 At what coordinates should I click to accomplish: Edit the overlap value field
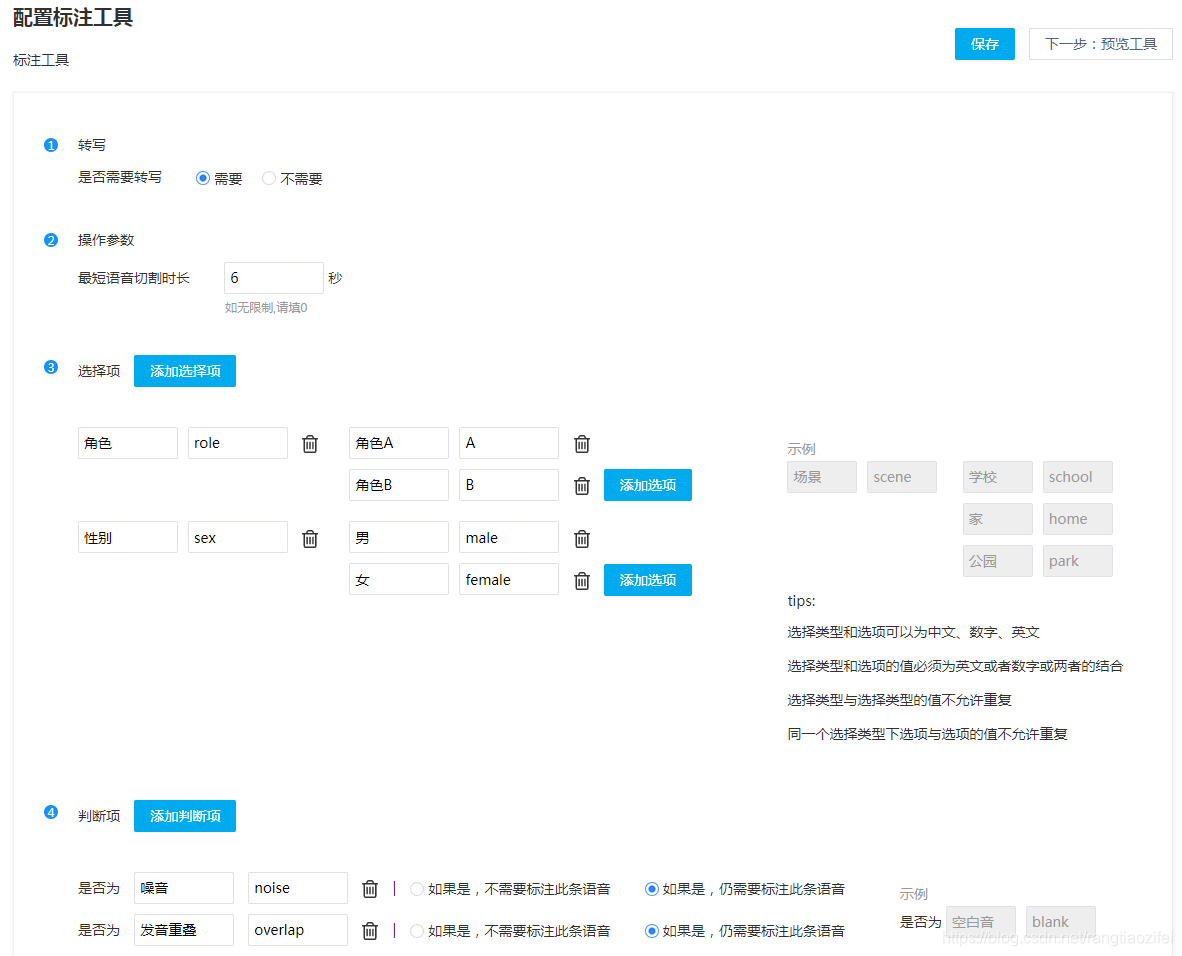(x=298, y=930)
